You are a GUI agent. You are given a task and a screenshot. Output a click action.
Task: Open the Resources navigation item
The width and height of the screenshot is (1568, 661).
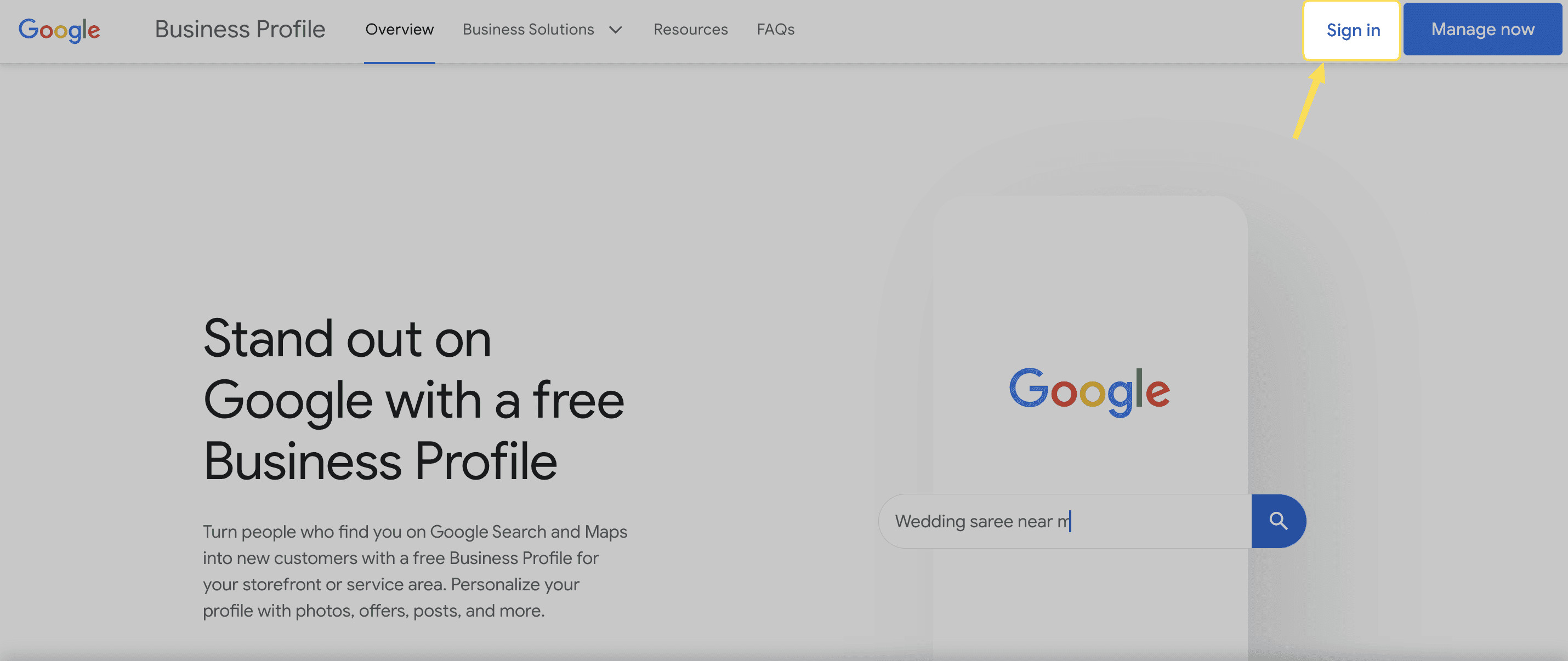(690, 30)
